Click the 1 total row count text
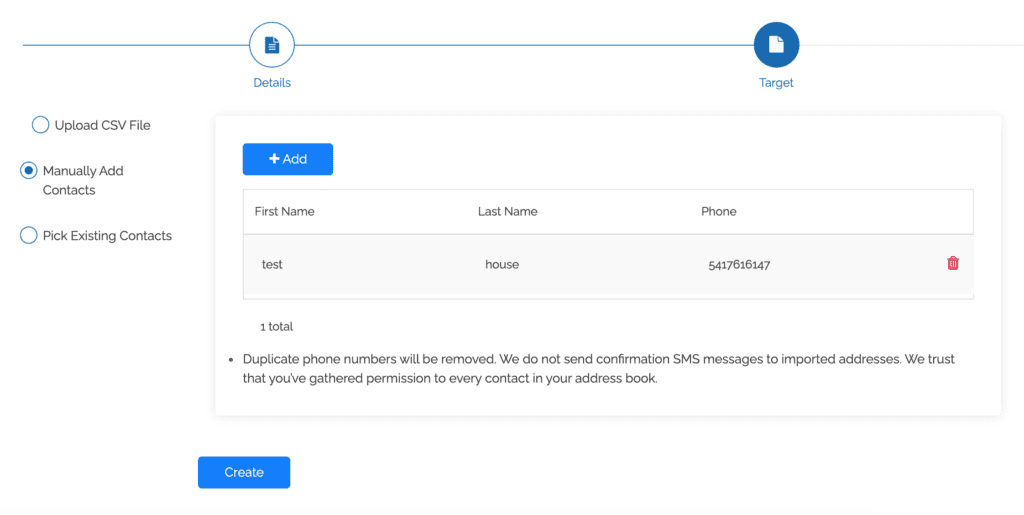Image resolution: width=1024 pixels, height=515 pixels. (x=276, y=327)
